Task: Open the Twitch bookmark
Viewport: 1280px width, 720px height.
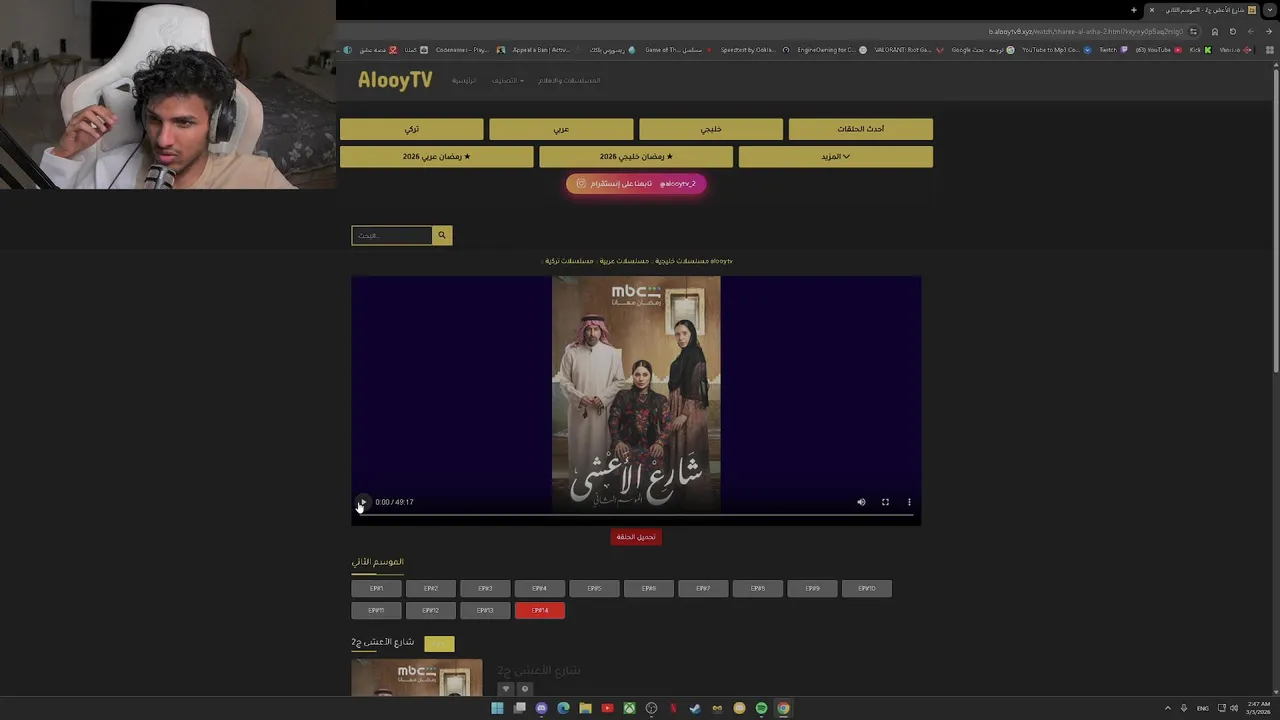Action: [x=1112, y=50]
